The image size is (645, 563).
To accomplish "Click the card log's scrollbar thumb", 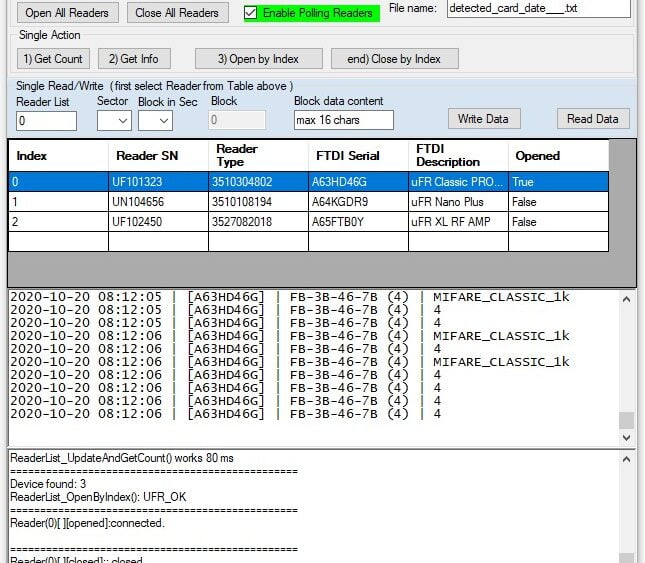I will (x=626, y=420).
